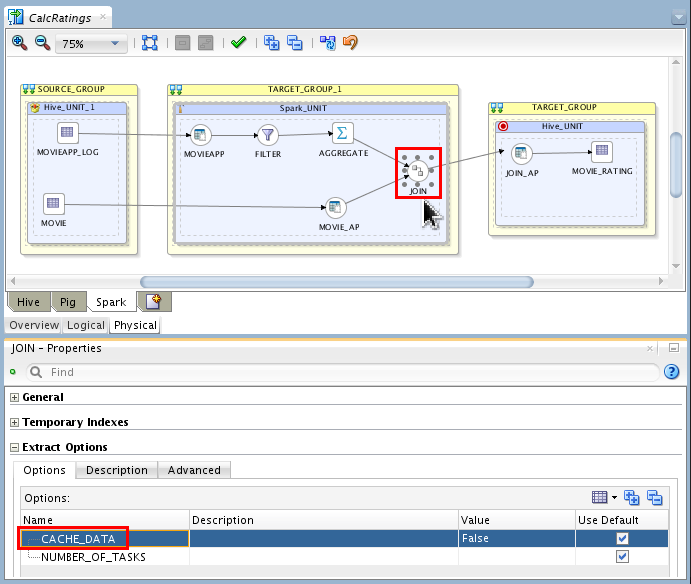Click the synchronize mapping toolbar icon
Viewport: 691px width, 584px height.
pyautogui.click(x=327, y=43)
